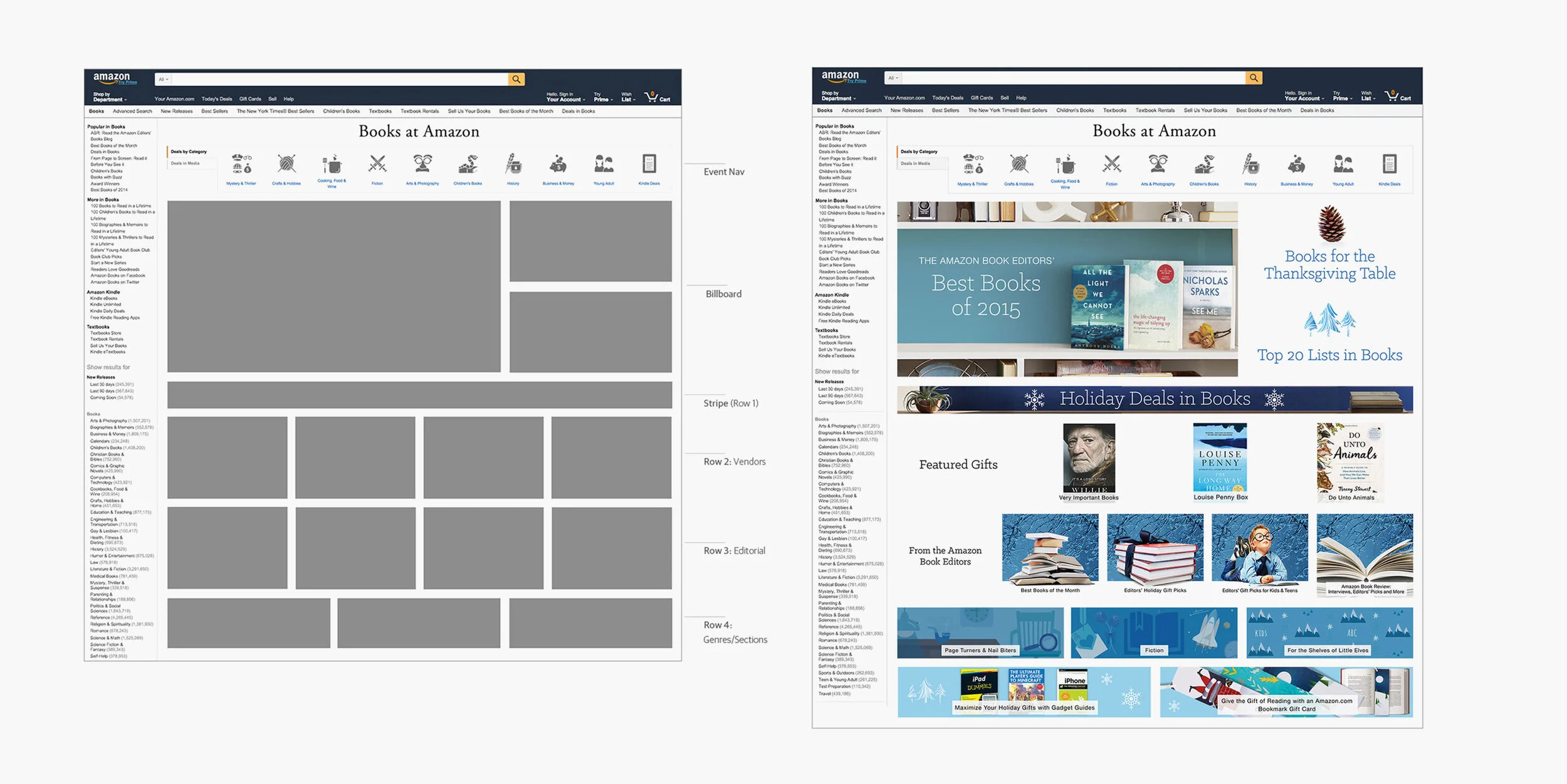This screenshot has width=1567, height=784.
Task: Open Holiday Gifts with Gadget Guides banner
Action: [x=1024, y=692]
